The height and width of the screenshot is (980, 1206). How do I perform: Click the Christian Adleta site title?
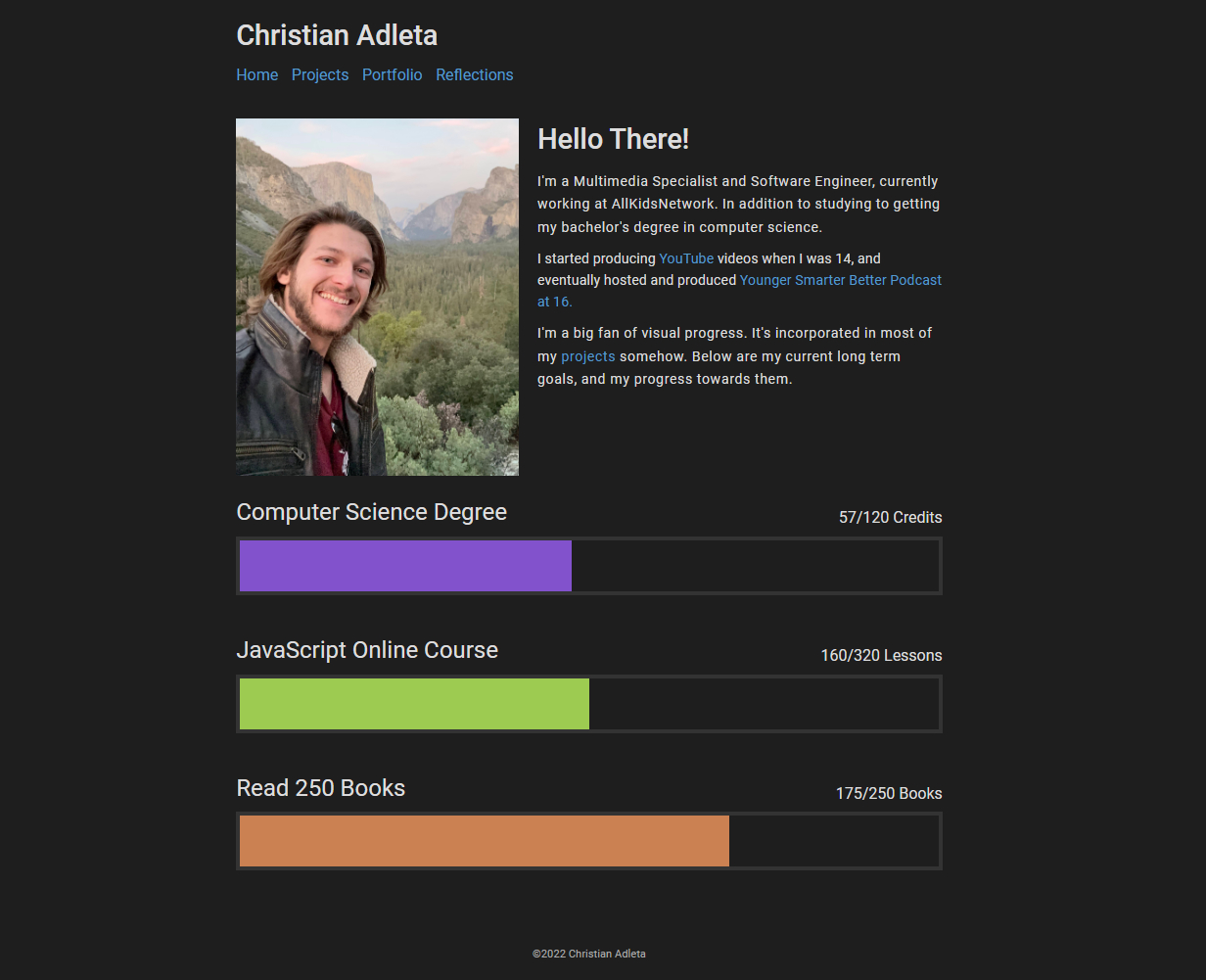point(337,35)
